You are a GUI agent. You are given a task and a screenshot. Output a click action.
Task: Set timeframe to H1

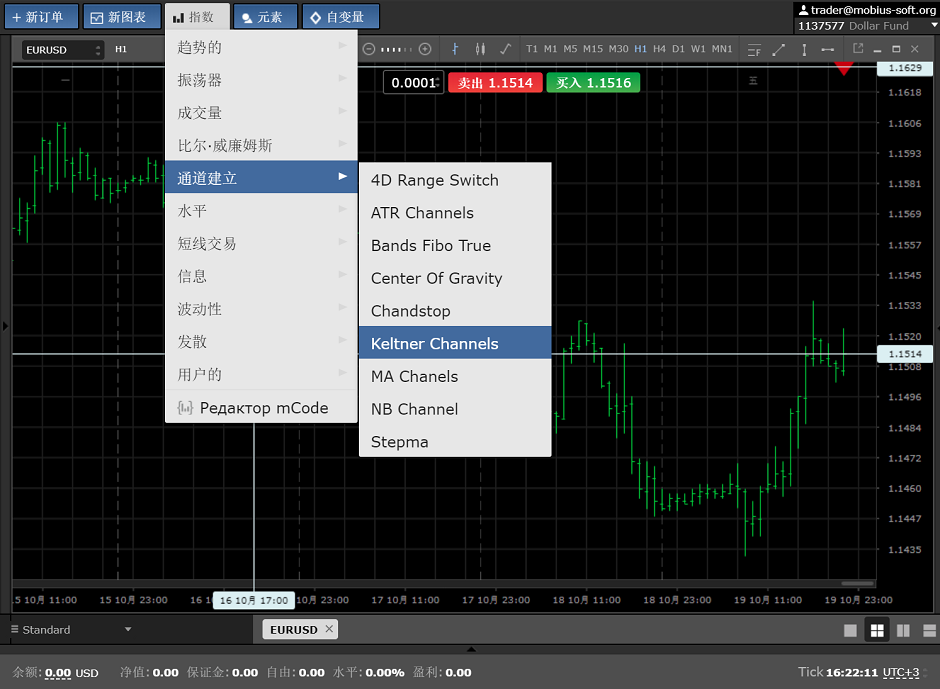point(640,49)
